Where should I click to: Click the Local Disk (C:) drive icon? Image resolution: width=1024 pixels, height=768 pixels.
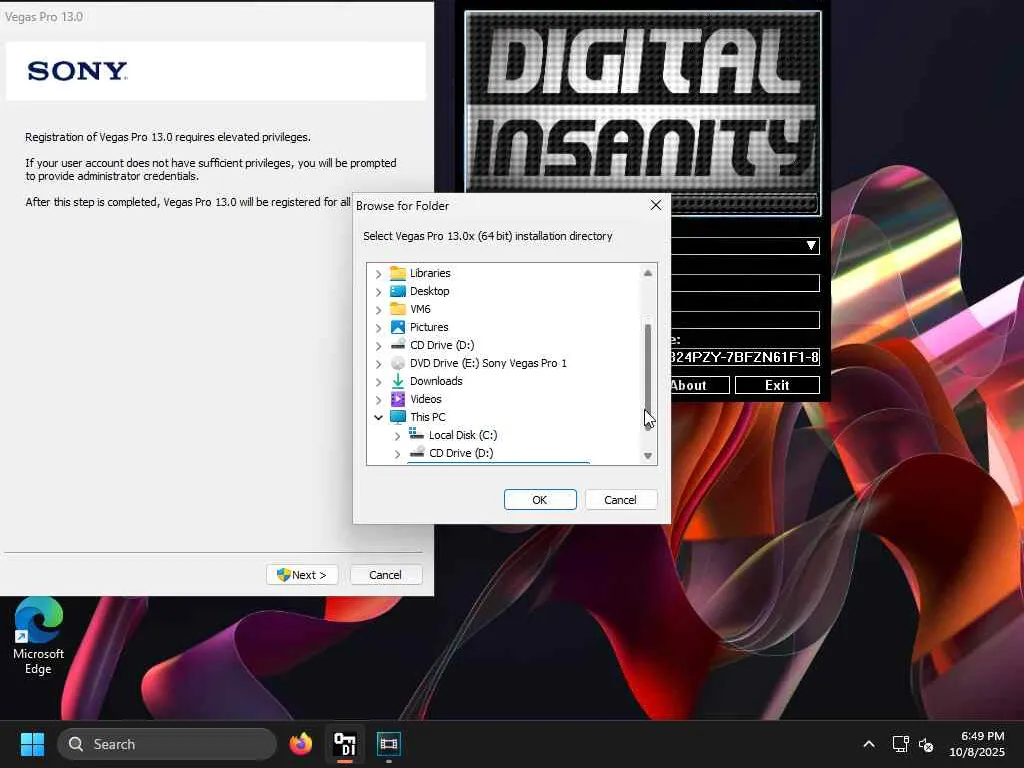(x=417, y=434)
